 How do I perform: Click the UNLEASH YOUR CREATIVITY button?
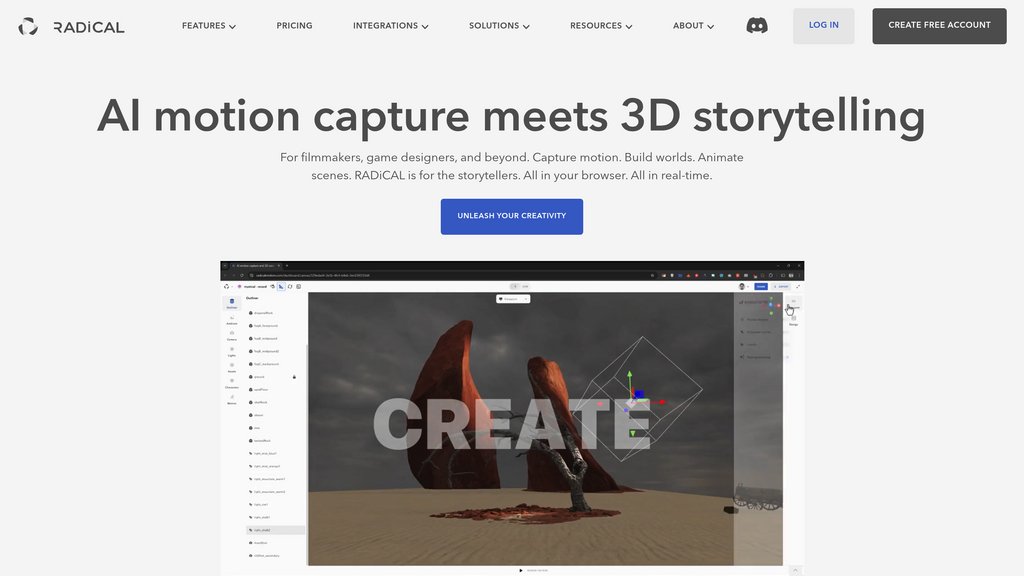512,216
